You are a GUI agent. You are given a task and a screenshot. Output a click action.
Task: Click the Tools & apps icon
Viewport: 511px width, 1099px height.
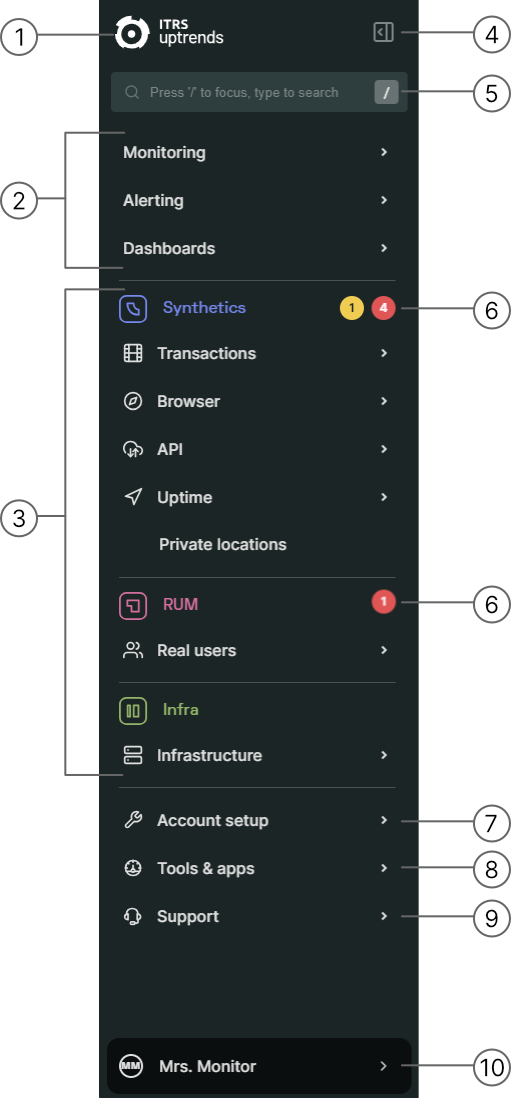click(133, 868)
